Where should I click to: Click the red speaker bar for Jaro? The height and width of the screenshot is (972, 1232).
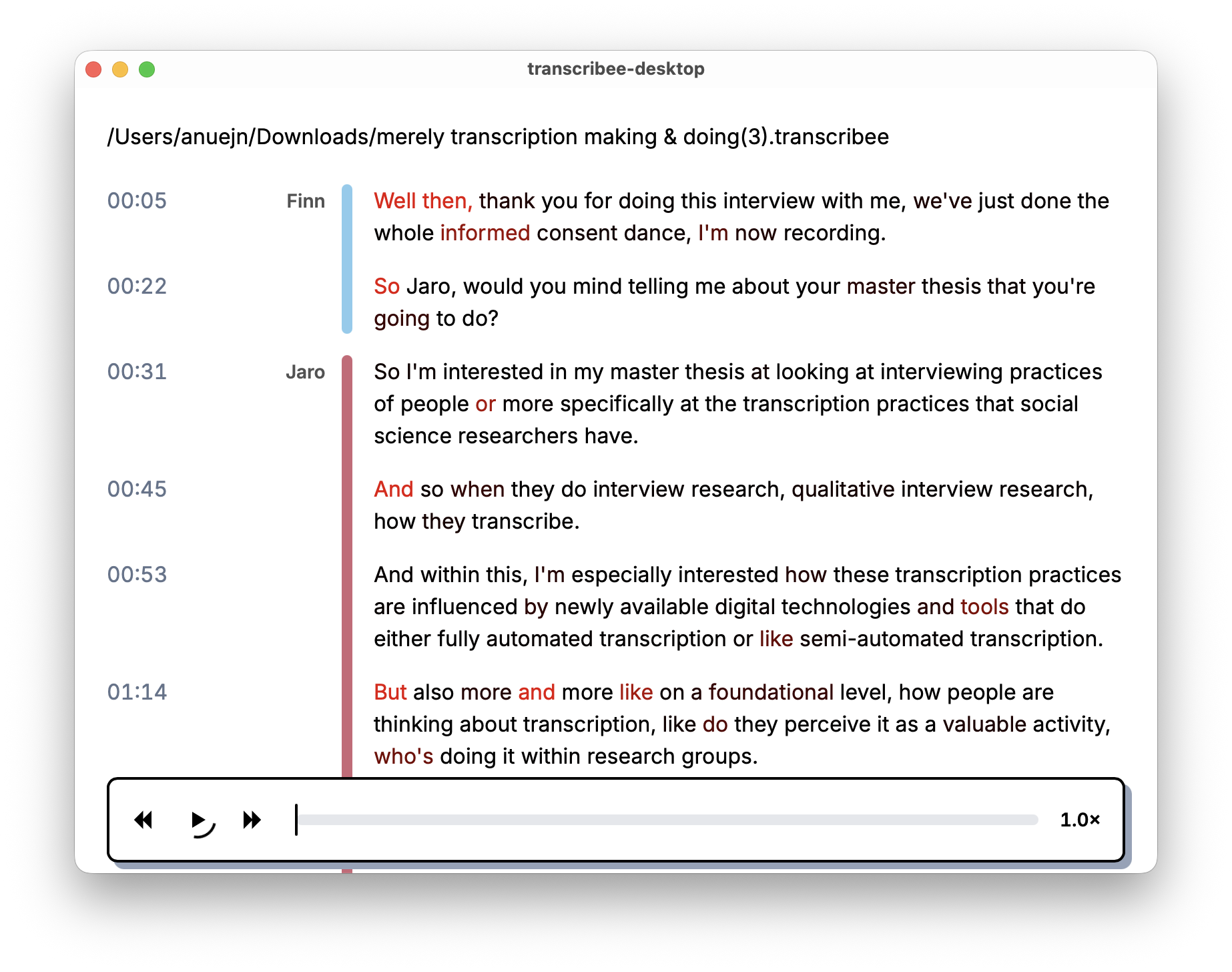click(x=347, y=567)
